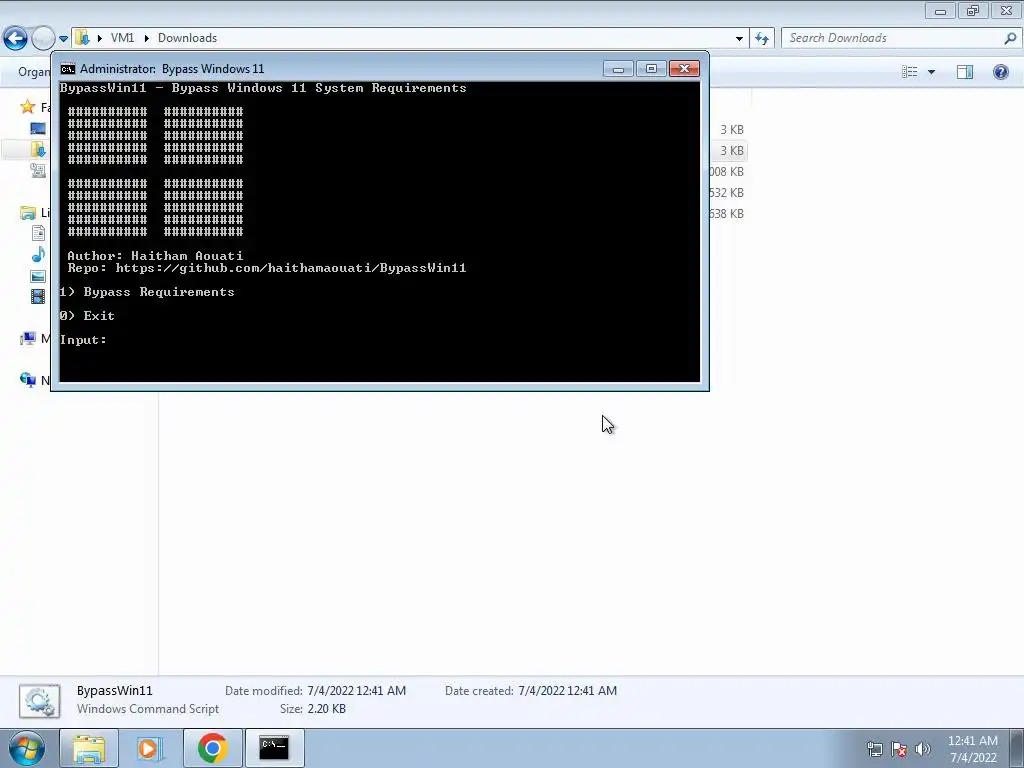Switch to Command Prompt taskbar button

coord(274,748)
